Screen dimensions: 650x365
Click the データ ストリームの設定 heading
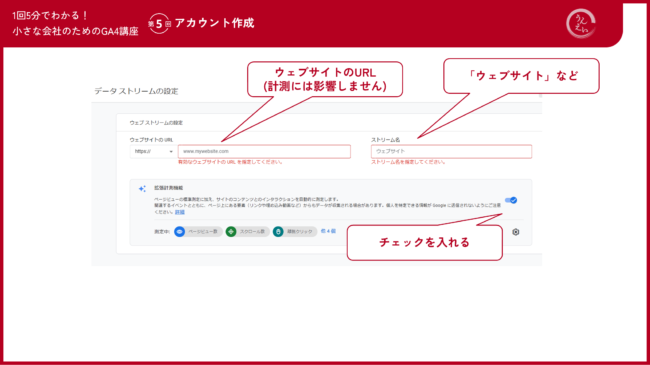(x=136, y=91)
